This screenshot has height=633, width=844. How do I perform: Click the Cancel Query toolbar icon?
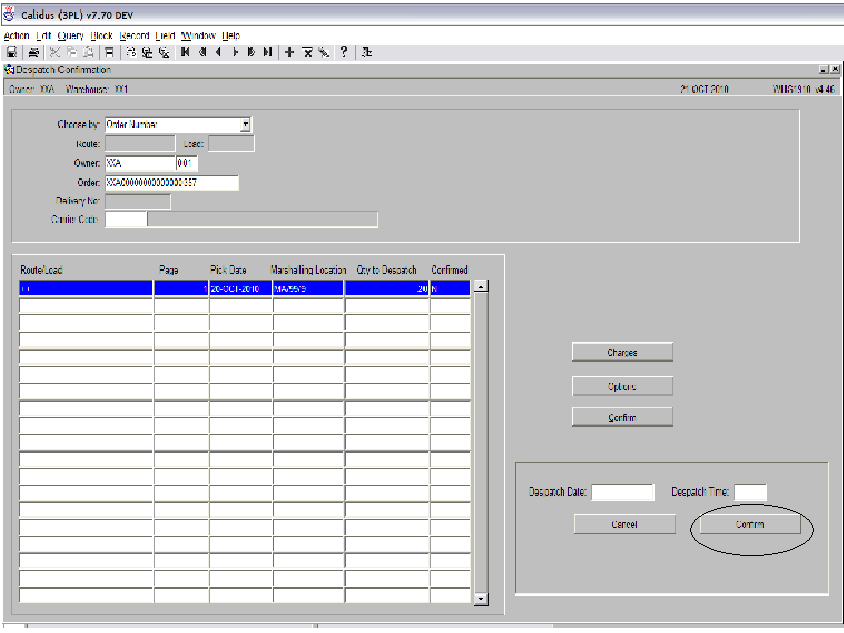tap(164, 52)
